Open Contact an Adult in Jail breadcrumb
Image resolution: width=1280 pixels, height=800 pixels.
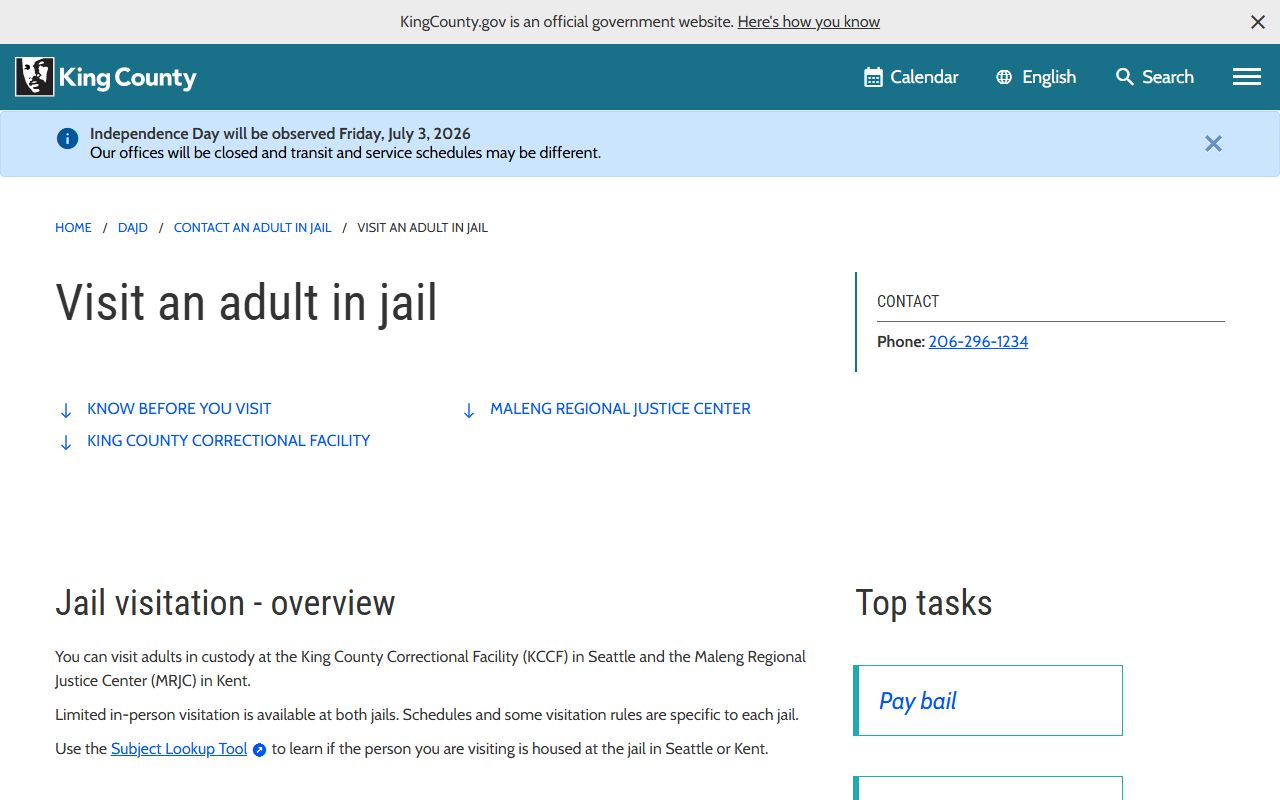click(x=252, y=228)
